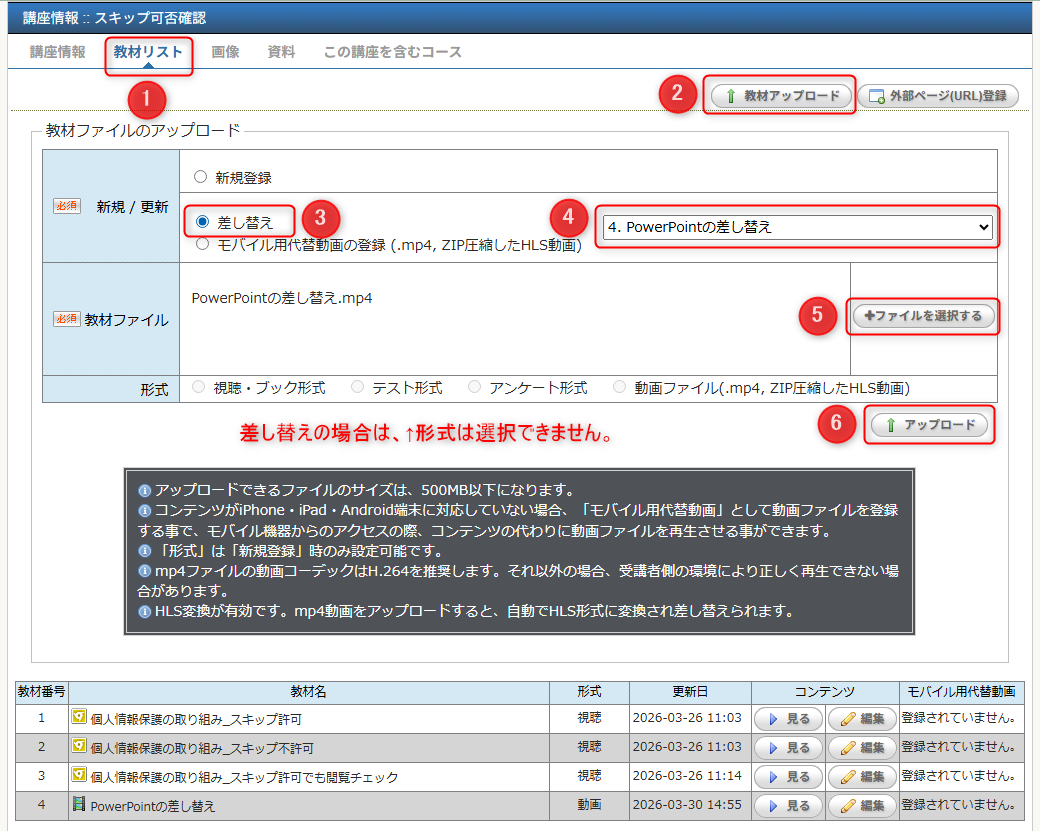Click the 教材アップロード button
Image resolution: width=1040 pixels, height=831 pixels.
click(x=779, y=96)
